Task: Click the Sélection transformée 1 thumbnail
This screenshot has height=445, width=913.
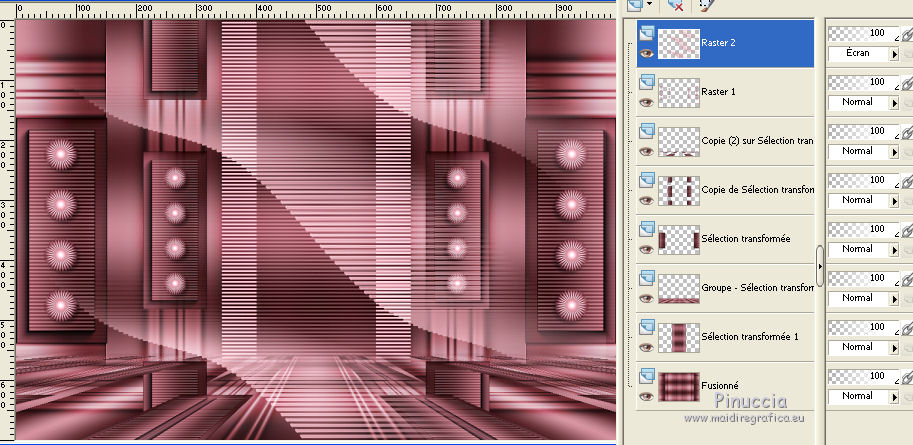Action: tap(679, 338)
